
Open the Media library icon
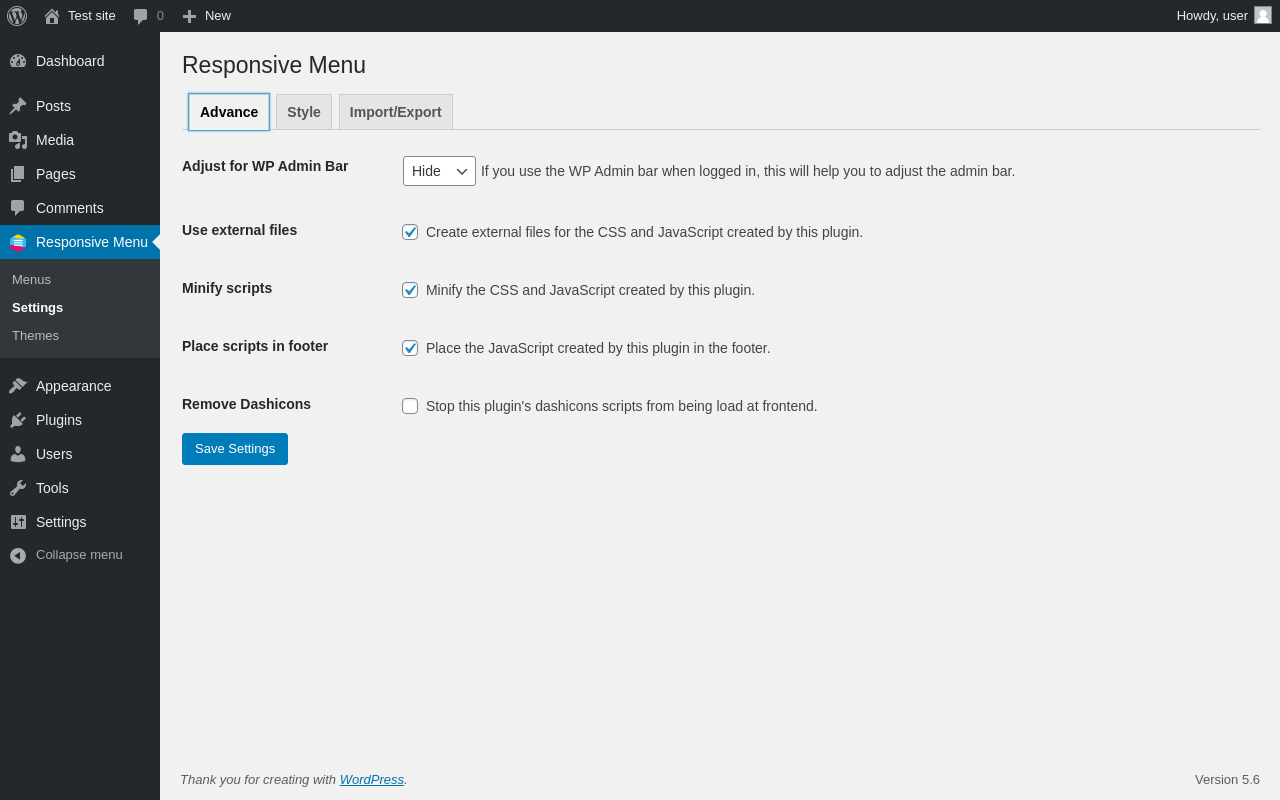coord(18,140)
